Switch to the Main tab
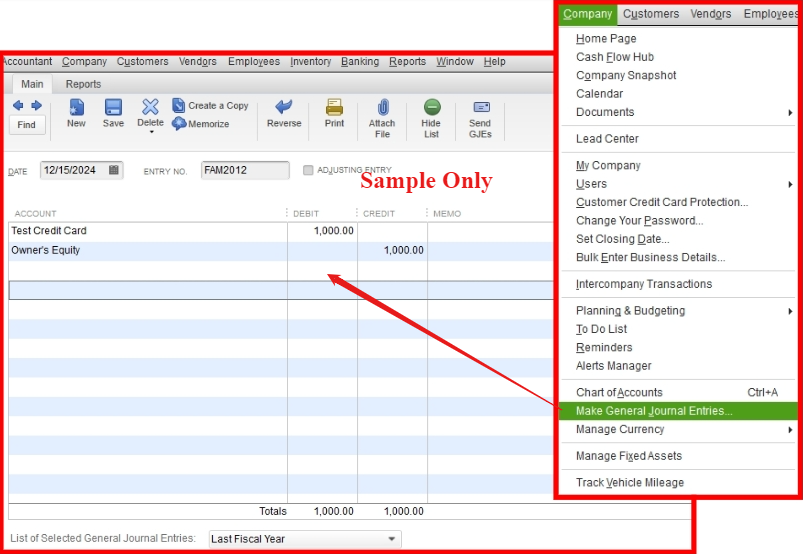The height and width of the screenshot is (554, 803). pyautogui.click(x=32, y=84)
